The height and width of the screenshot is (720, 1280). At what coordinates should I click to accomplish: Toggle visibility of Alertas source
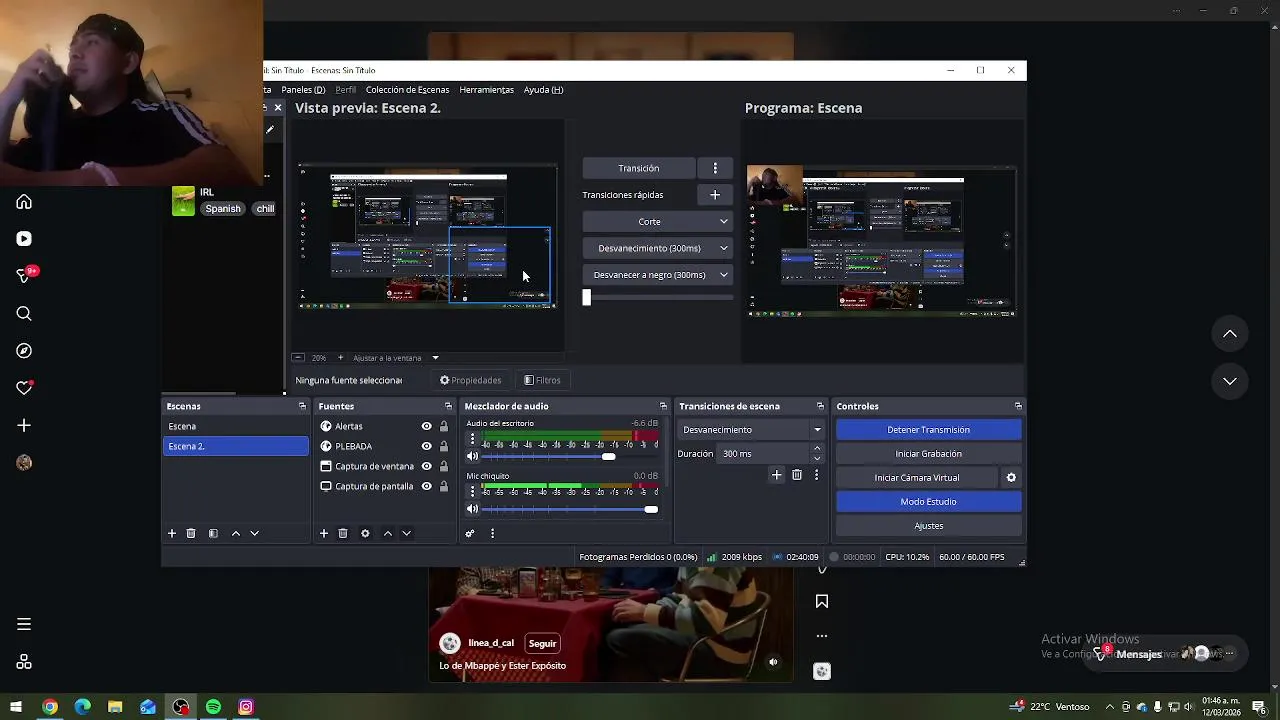426,426
